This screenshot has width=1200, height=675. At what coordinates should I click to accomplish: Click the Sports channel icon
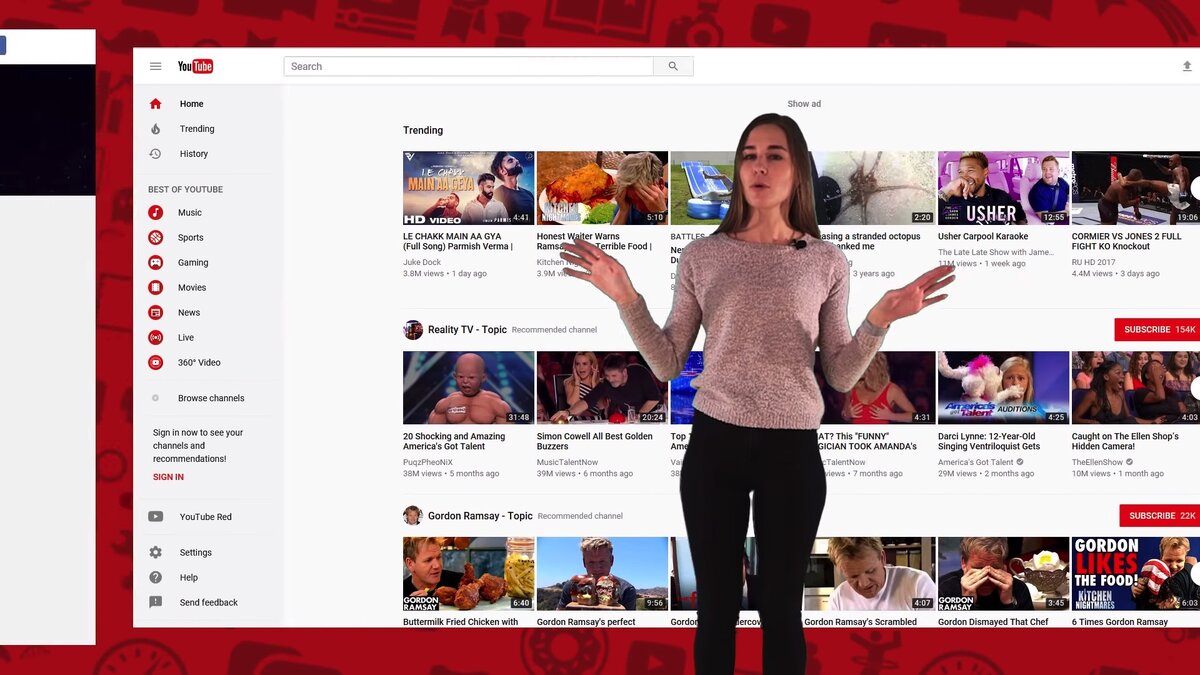[155, 237]
